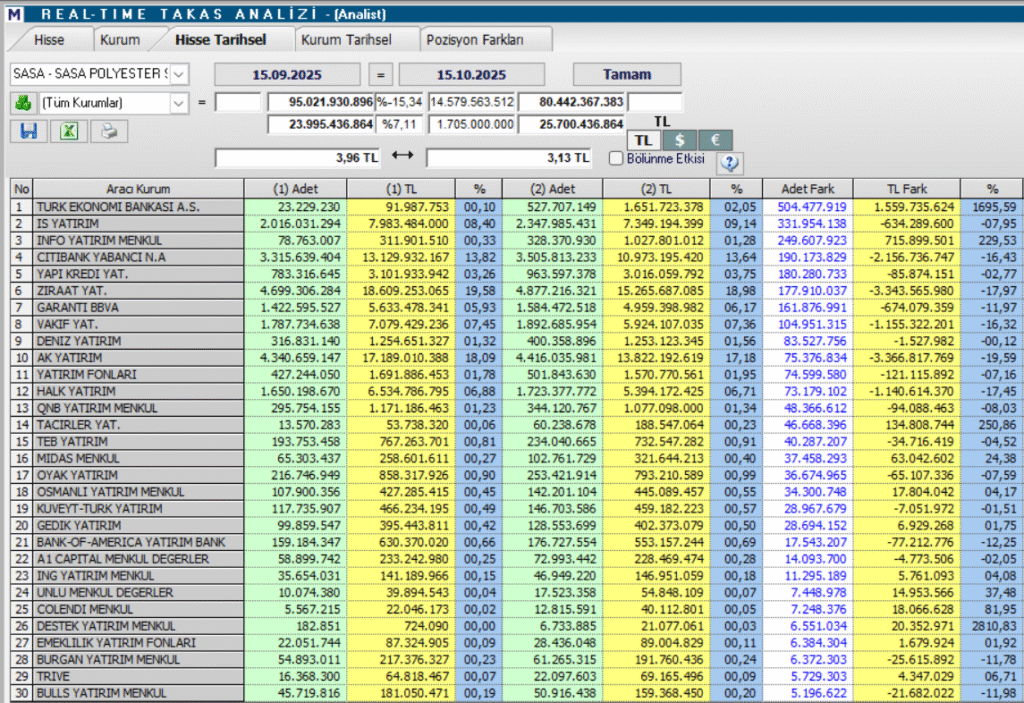The width and height of the screenshot is (1024, 703).
Task: Sort by the (1) TL column header
Action: pyautogui.click(x=401, y=189)
